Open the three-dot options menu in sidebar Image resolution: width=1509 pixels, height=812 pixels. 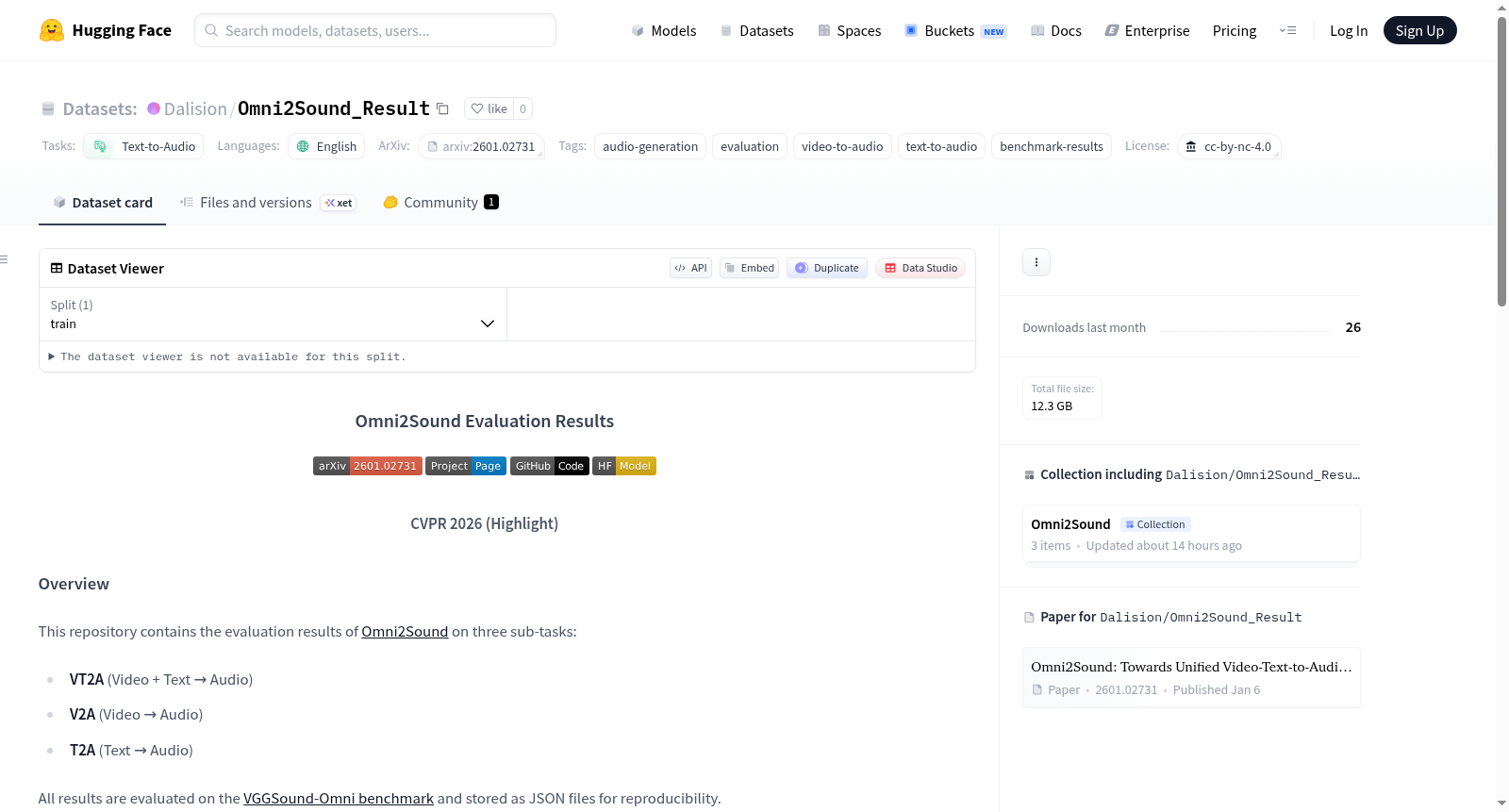(1036, 262)
